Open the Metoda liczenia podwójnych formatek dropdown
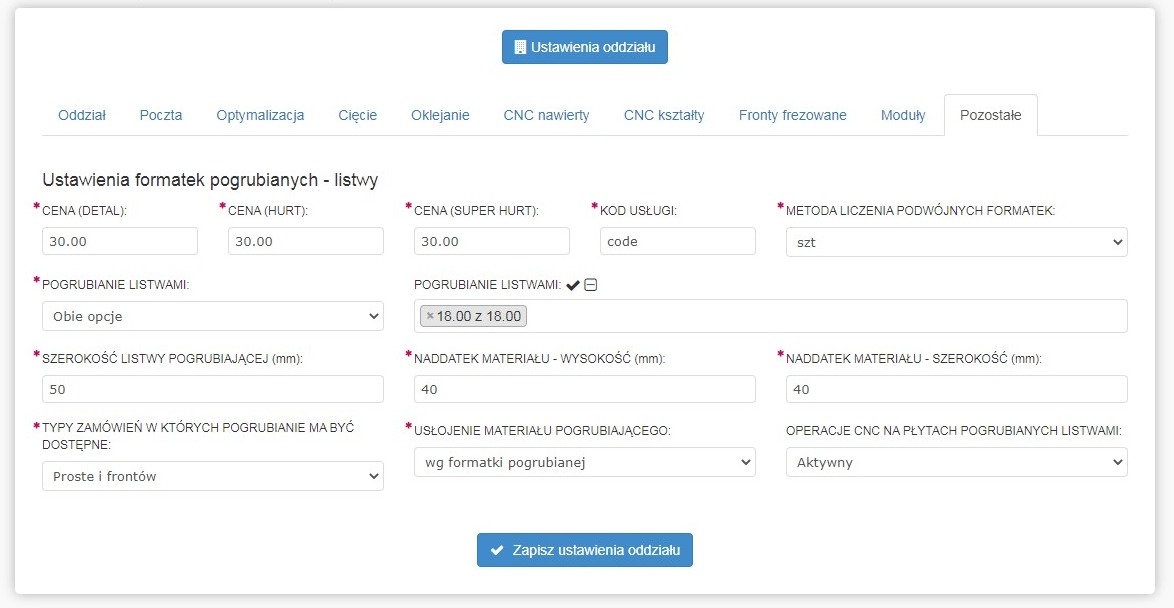This screenshot has height=608, width=1174. (956, 241)
